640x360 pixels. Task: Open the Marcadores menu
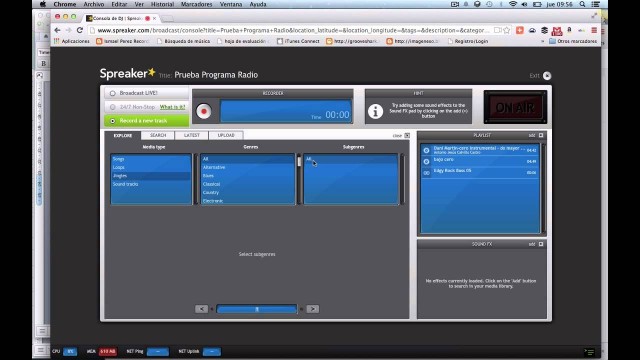pos(196,4)
